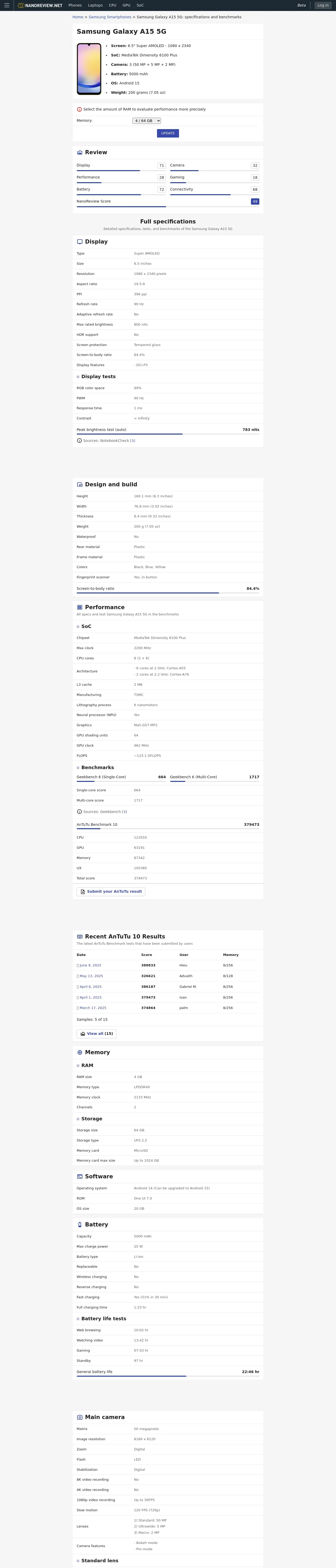Open the Laptops menu item
336x1568 pixels.
(x=95, y=5)
